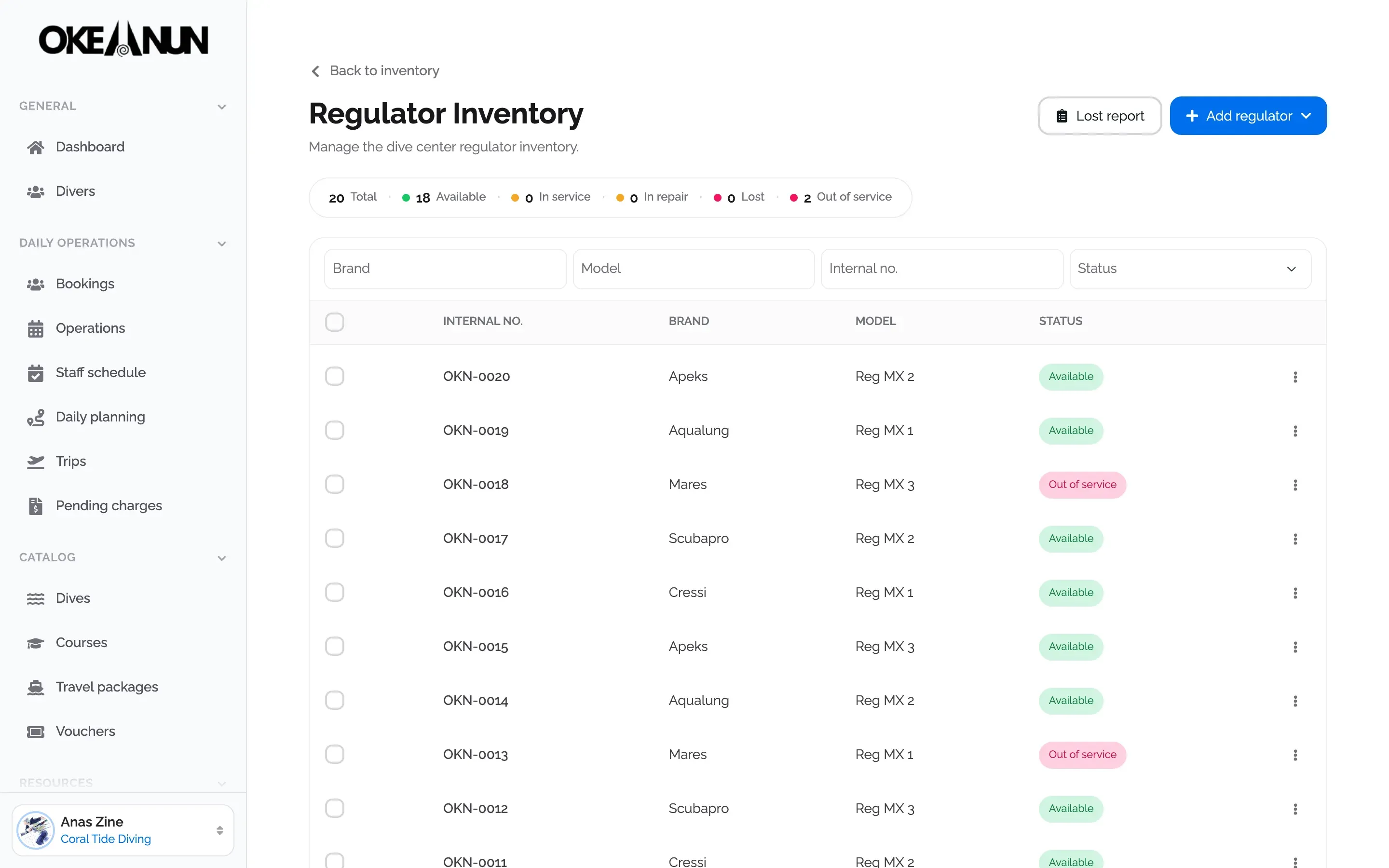Focus the Brand filter input
Screen dimensions: 1389x868
coord(445,269)
